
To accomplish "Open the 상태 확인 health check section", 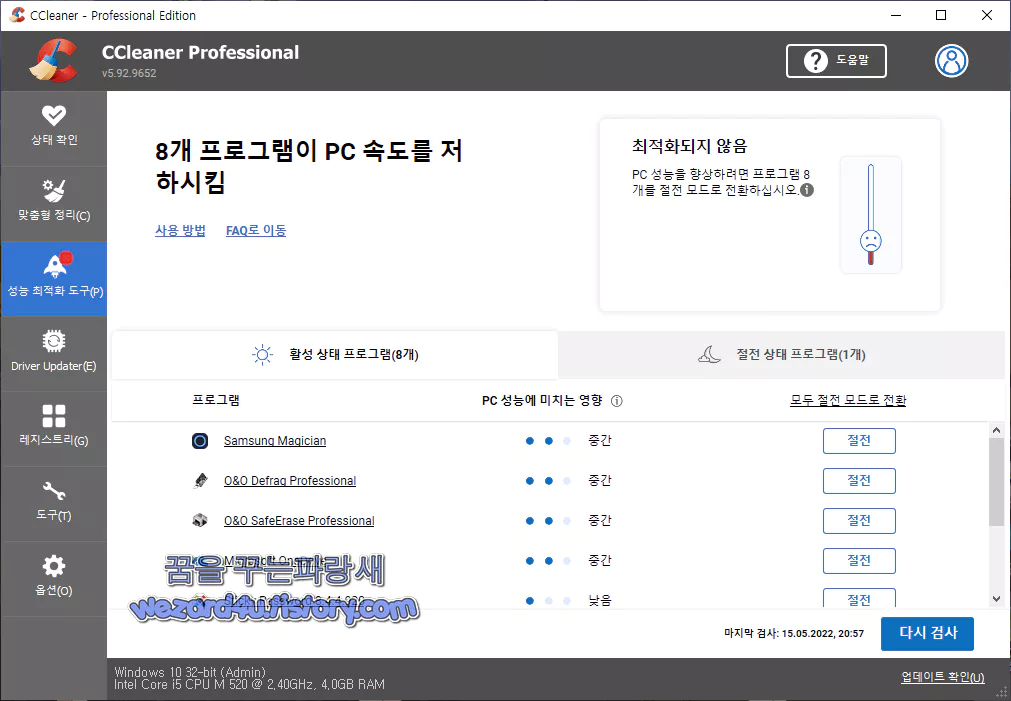I will [54, 127].
